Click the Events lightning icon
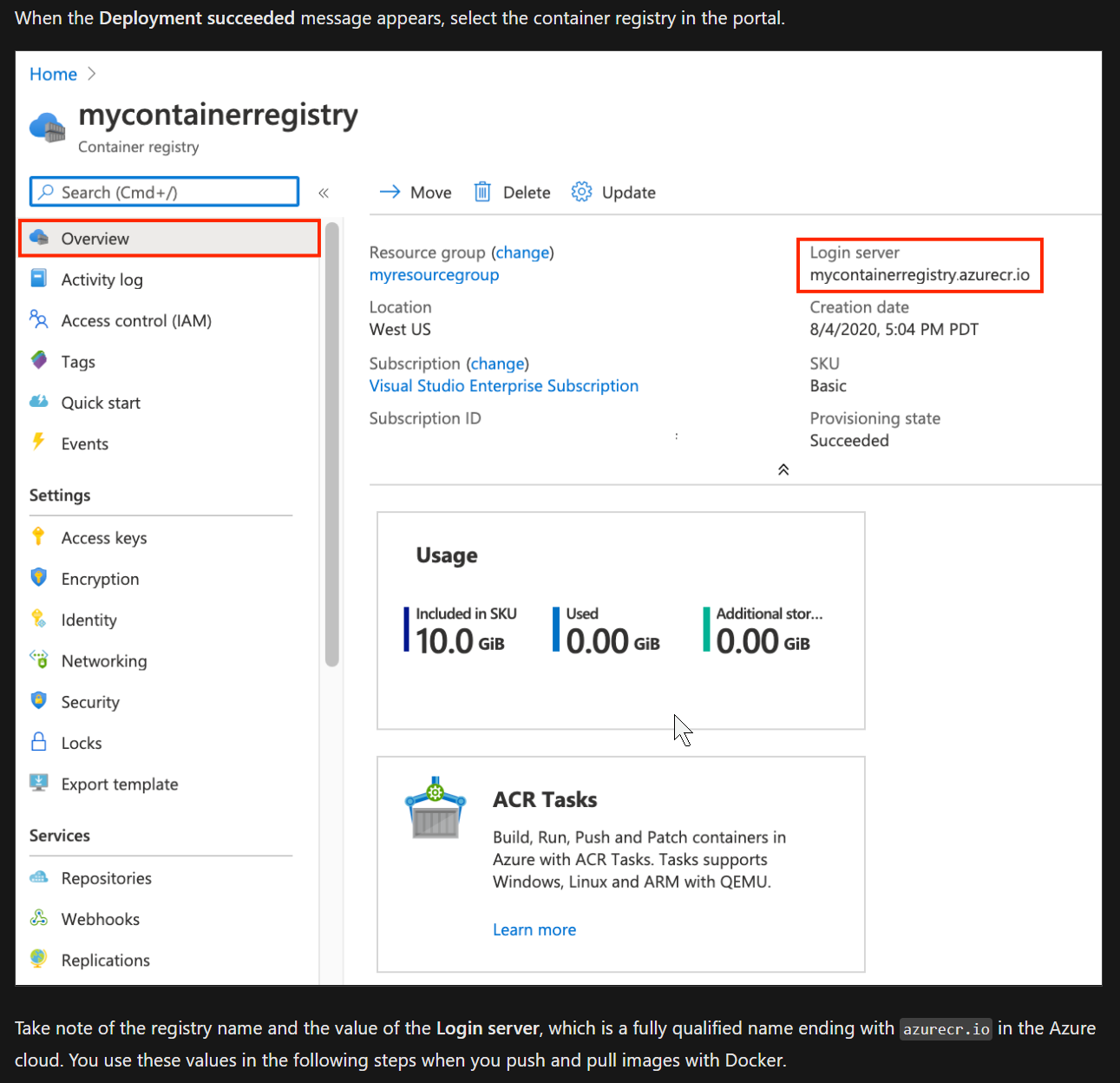The image size is (1120, 1083). point(38,442)
